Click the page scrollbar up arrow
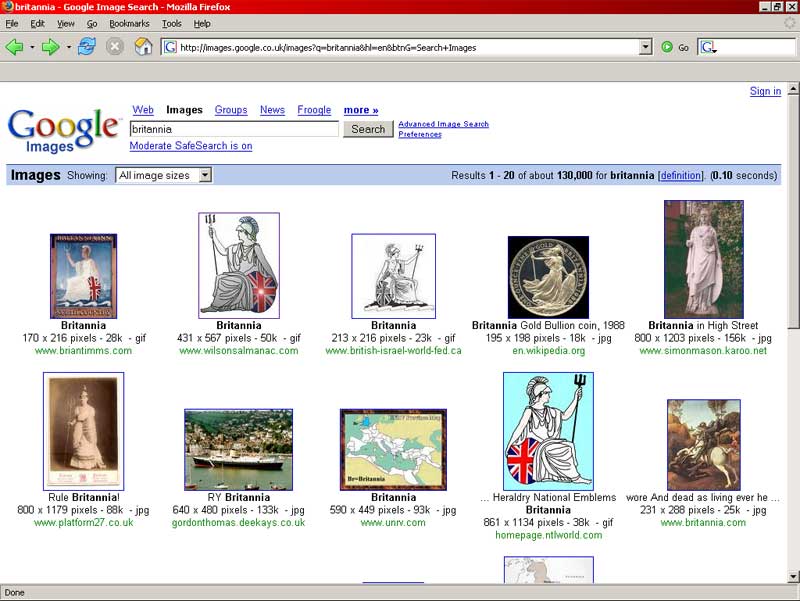 tap(793, 89)
